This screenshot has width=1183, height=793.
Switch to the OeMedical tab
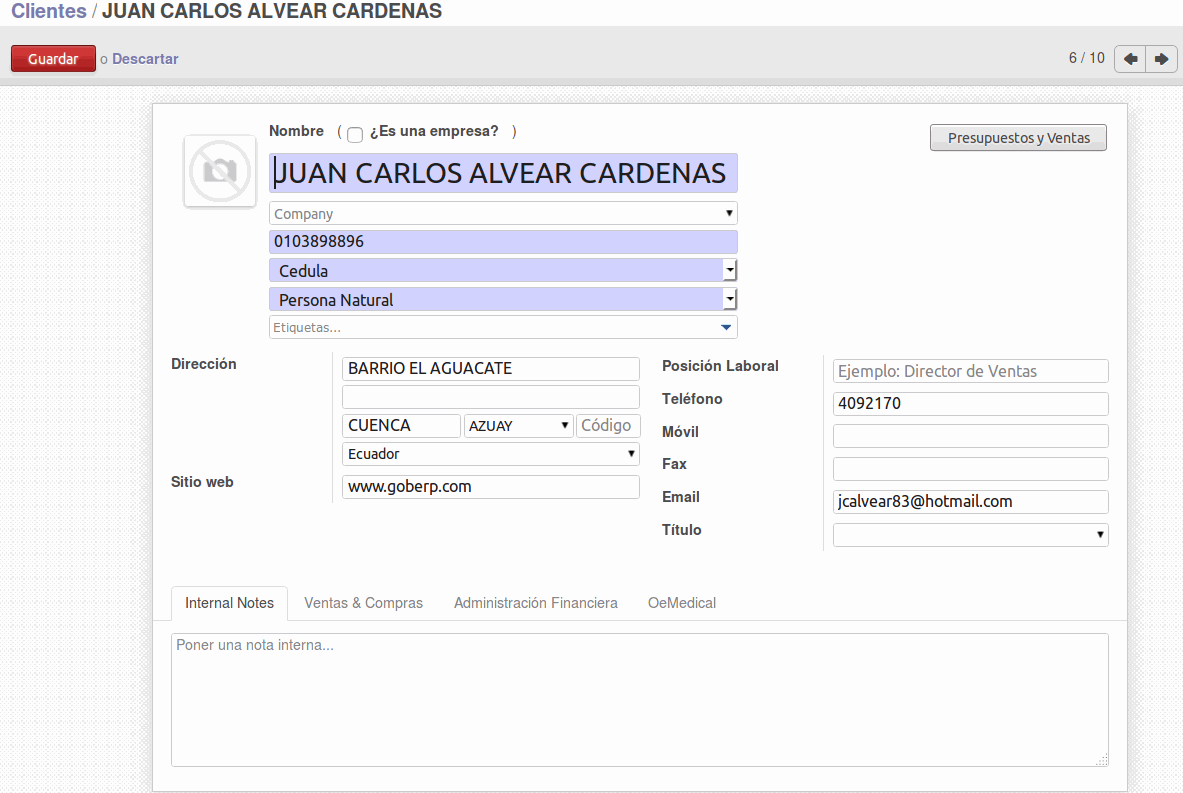[x=681, y=603]
